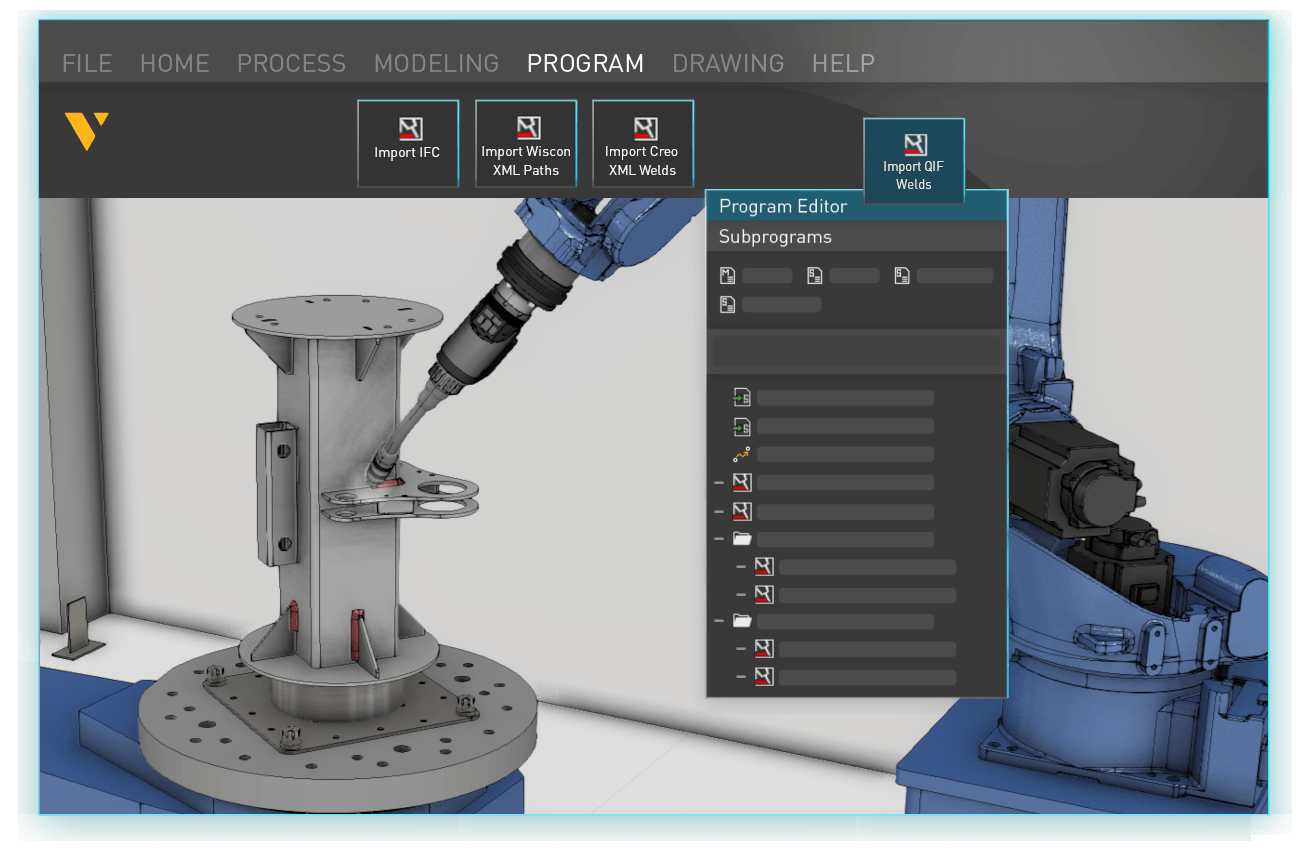Screen dimensions: 1314x852
Task: Collapse the first weld item using its dash
Action: [x=718, y=482]
